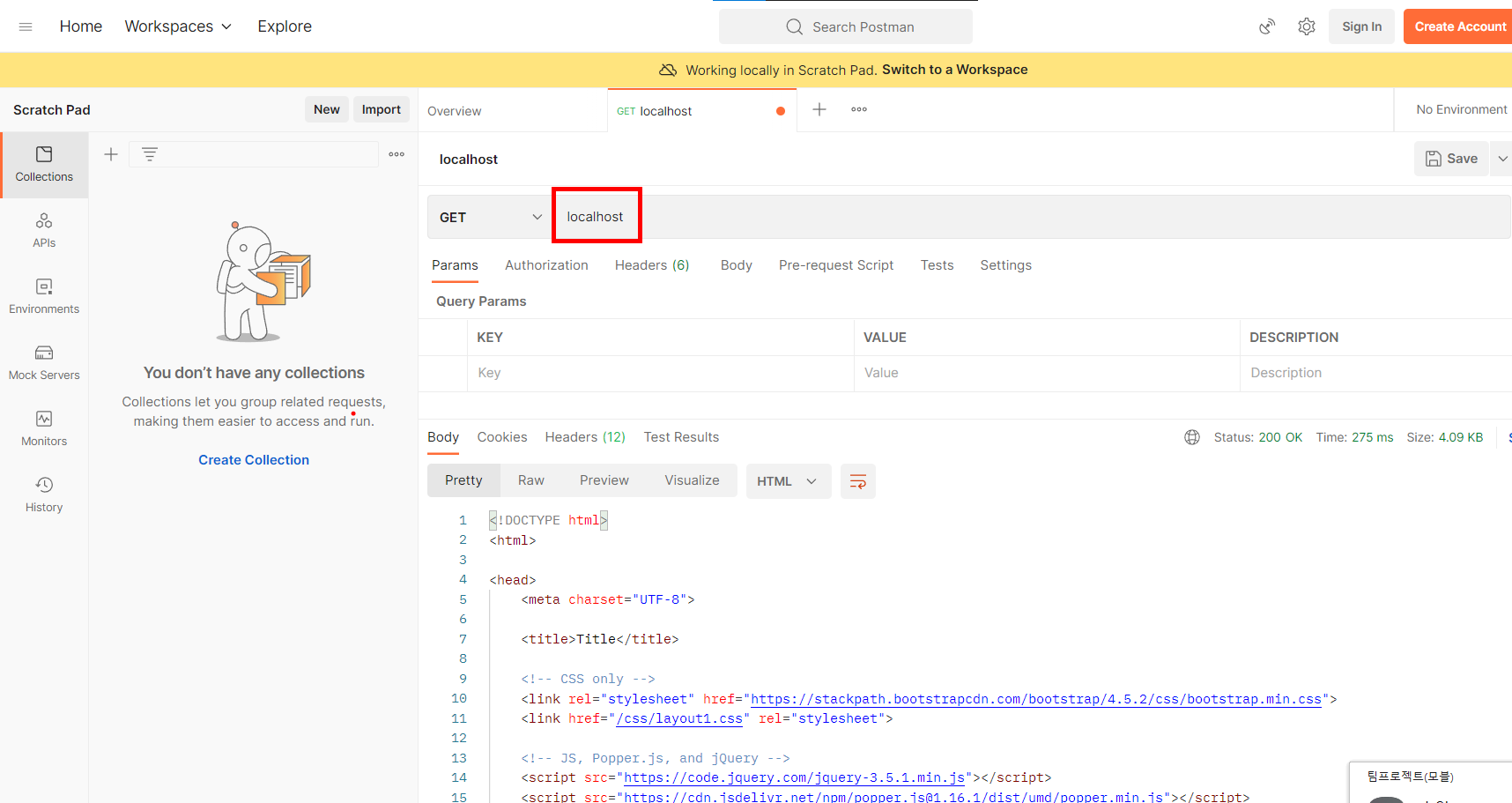
Task: Switch to Visualize response view
Action: tap(692, 480)
